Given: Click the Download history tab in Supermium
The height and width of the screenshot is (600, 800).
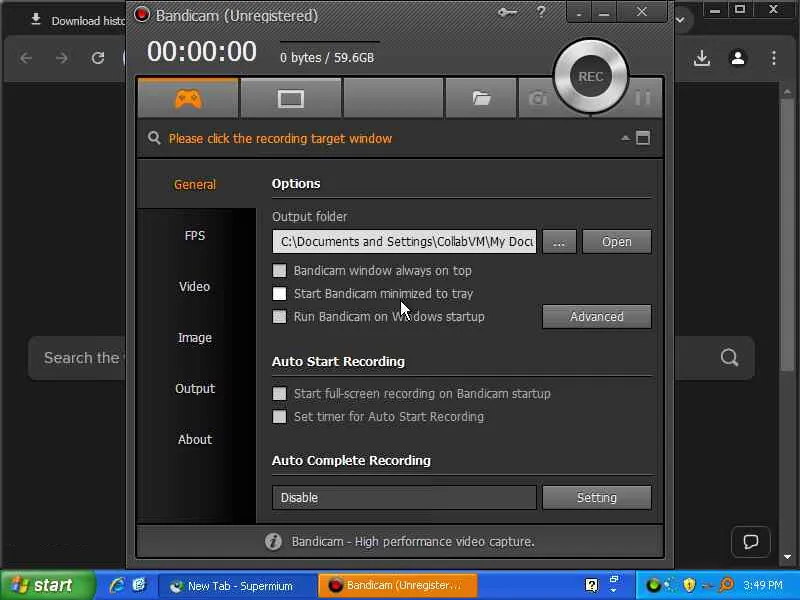Looking at the screenshot, I should click(77, 20).
